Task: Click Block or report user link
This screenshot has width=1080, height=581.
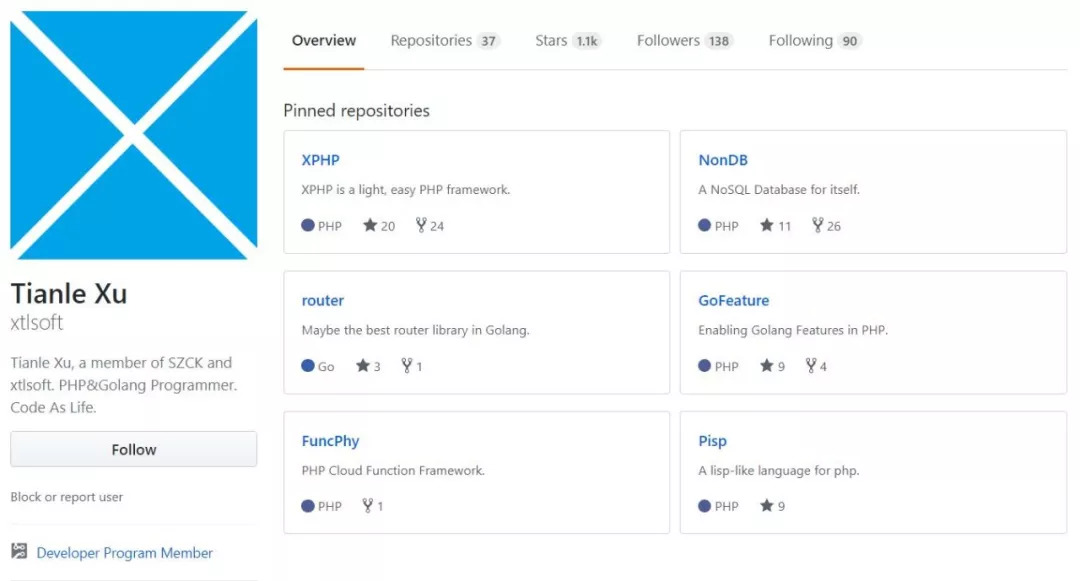Action: [x=67, y=497]
